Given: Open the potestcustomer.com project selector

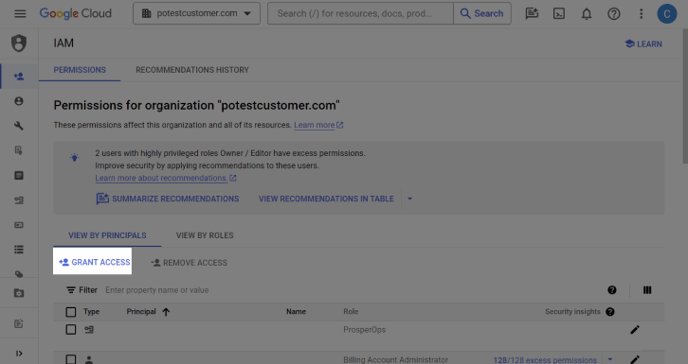Looking at the screenshot, I should pos(197,14).
